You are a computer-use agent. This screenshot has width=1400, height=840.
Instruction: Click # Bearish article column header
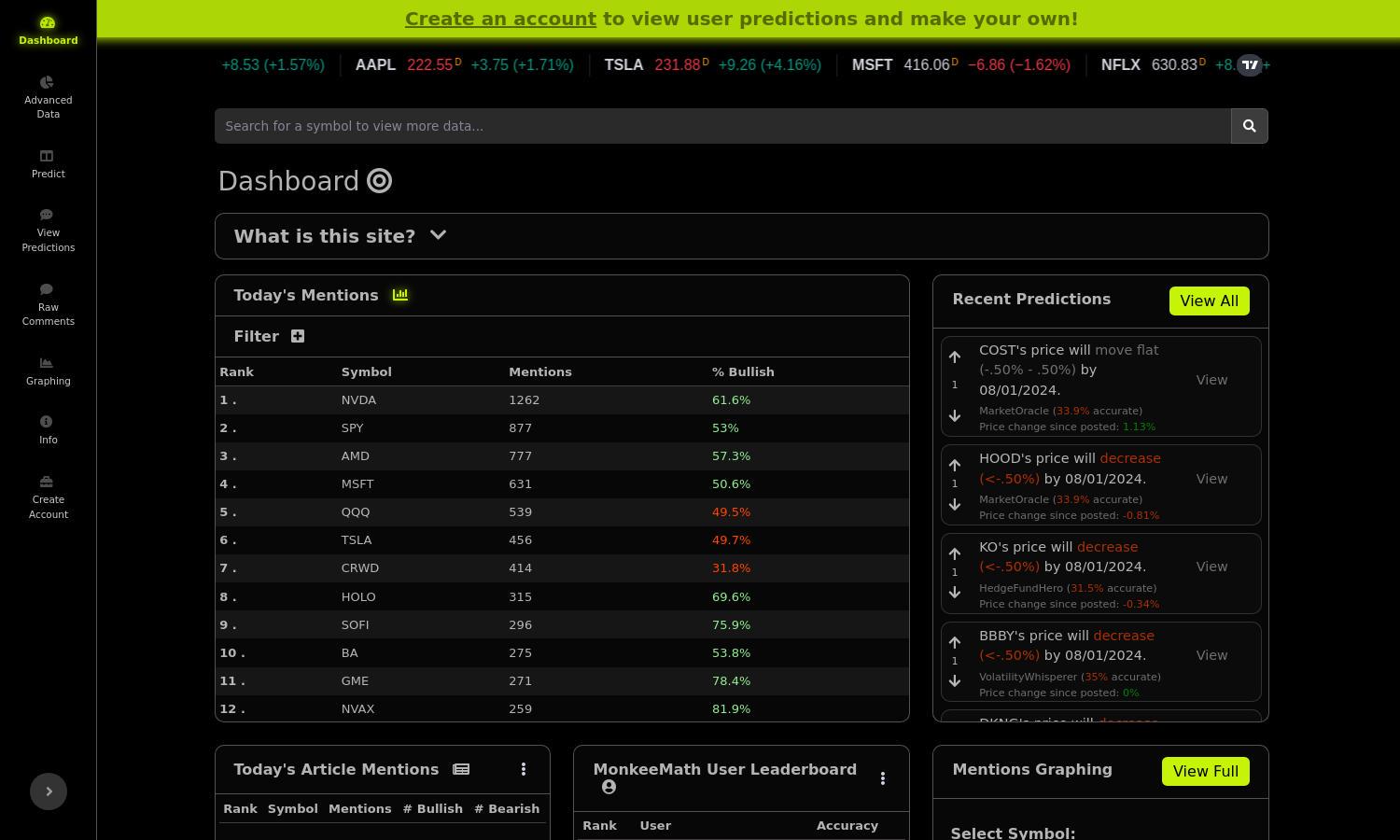coord(506,808)
